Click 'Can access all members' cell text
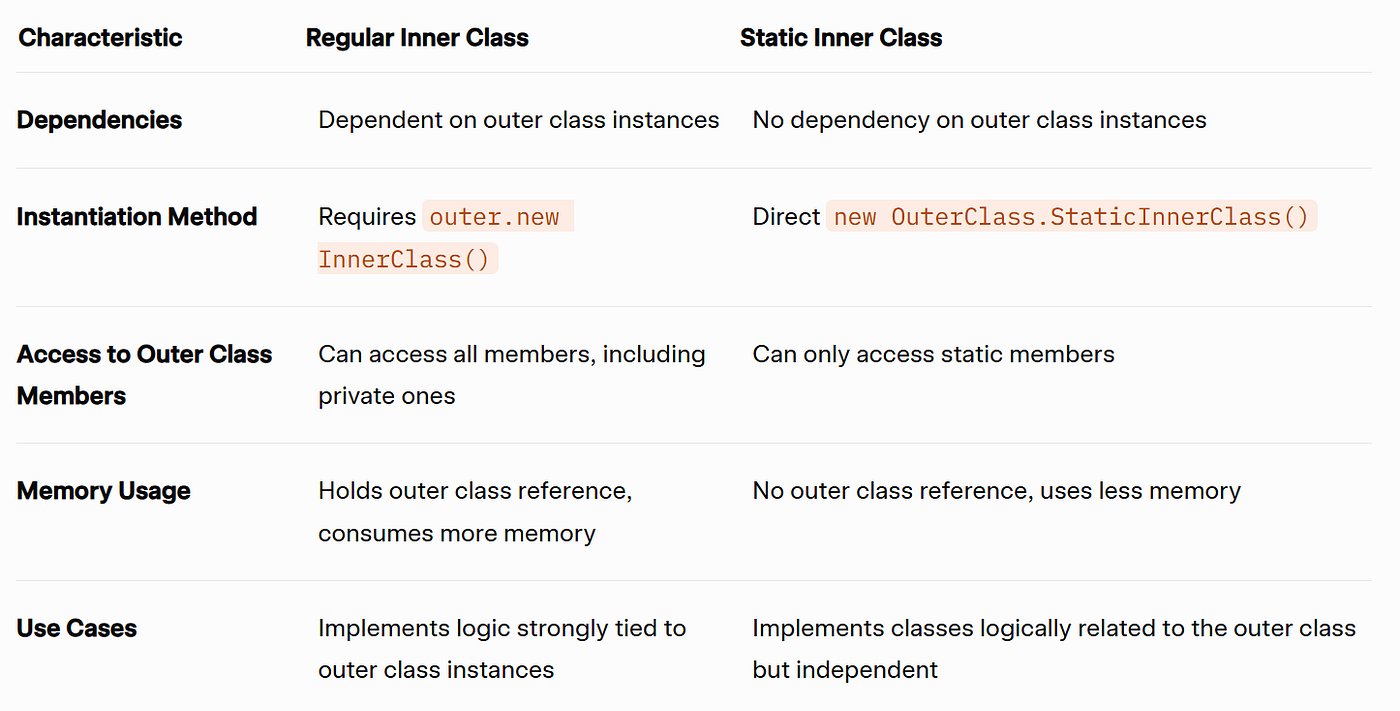 512,375
